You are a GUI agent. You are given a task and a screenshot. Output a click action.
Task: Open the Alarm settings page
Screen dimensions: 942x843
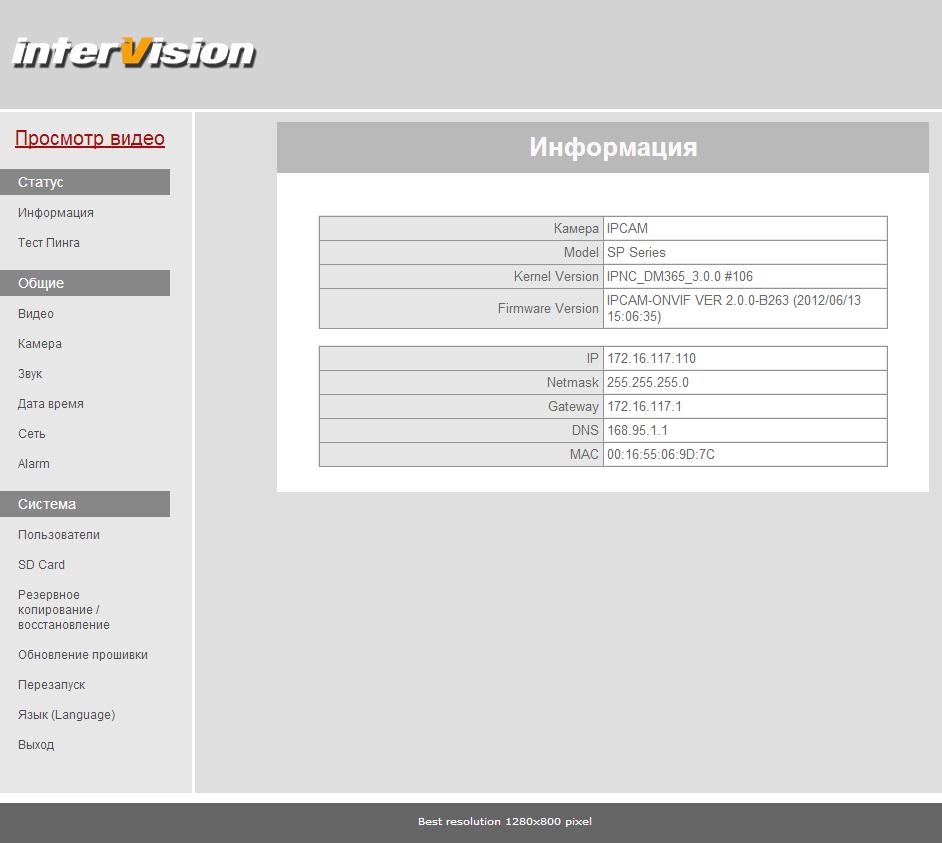34,464
